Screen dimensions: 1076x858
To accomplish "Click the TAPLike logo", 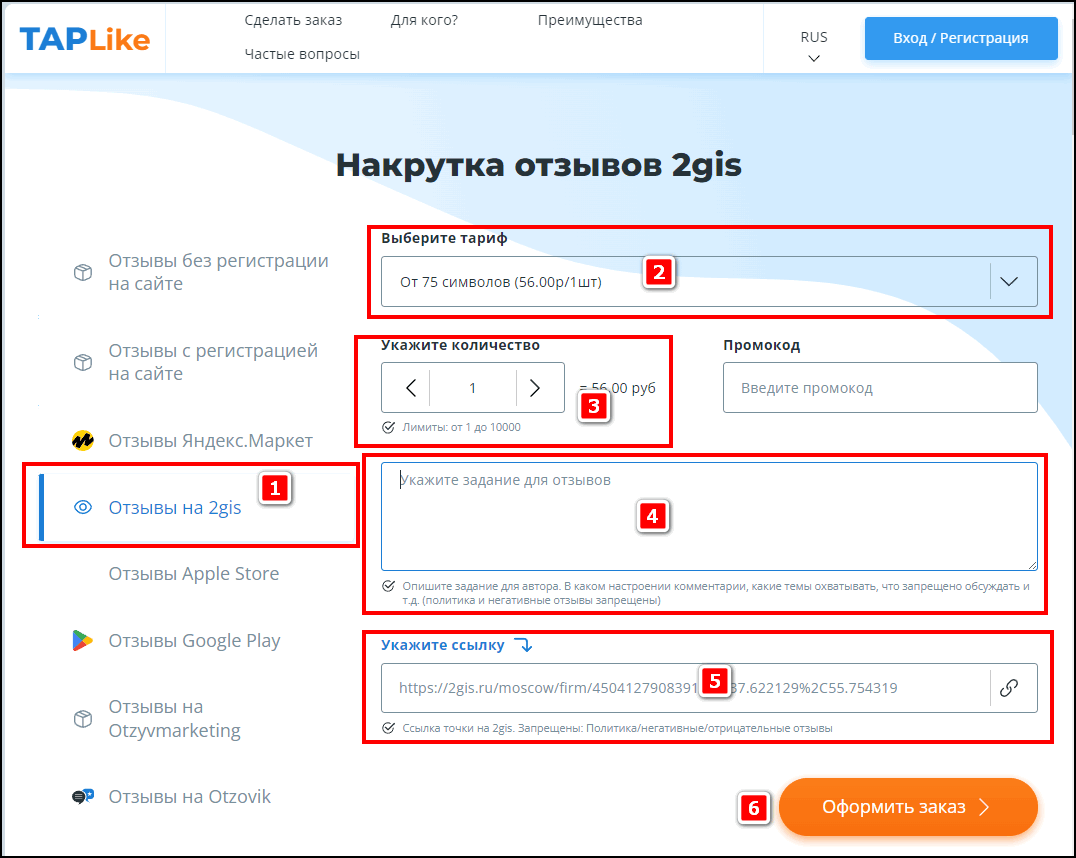I will [x=84, y=39].
